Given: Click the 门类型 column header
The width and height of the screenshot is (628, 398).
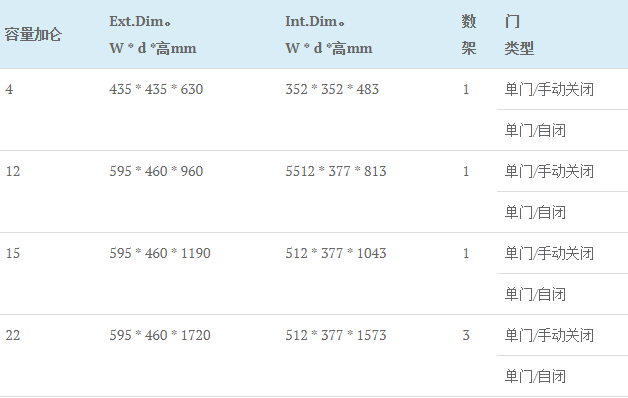Looking at the screenshot, I should tap(519, 35).
